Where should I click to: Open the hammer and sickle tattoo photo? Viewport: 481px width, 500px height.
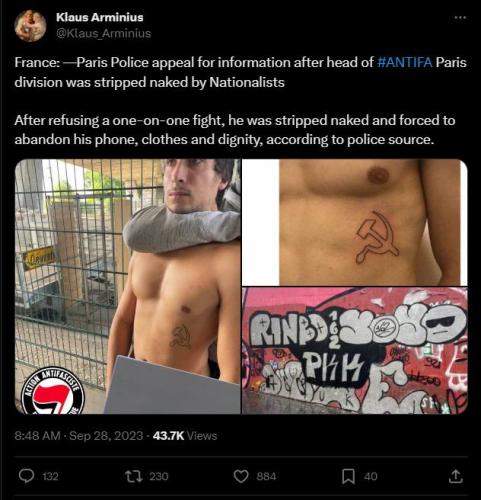click(355, 222)
